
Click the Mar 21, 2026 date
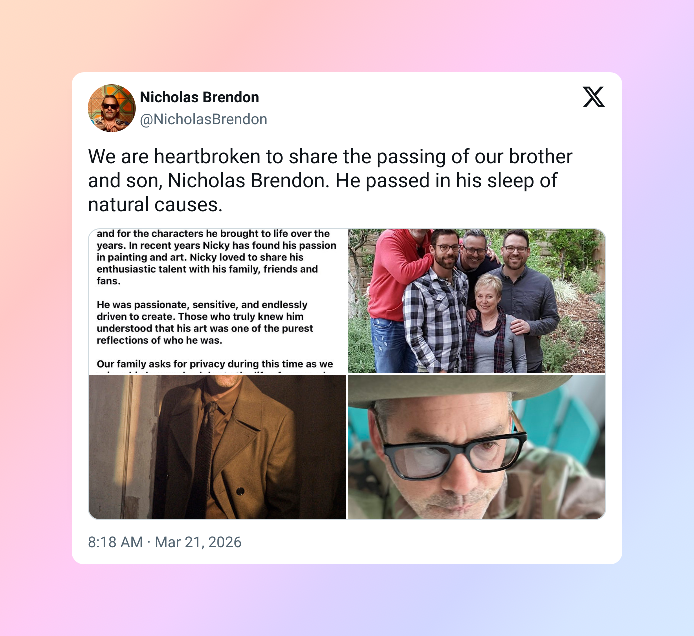point(198,542)
